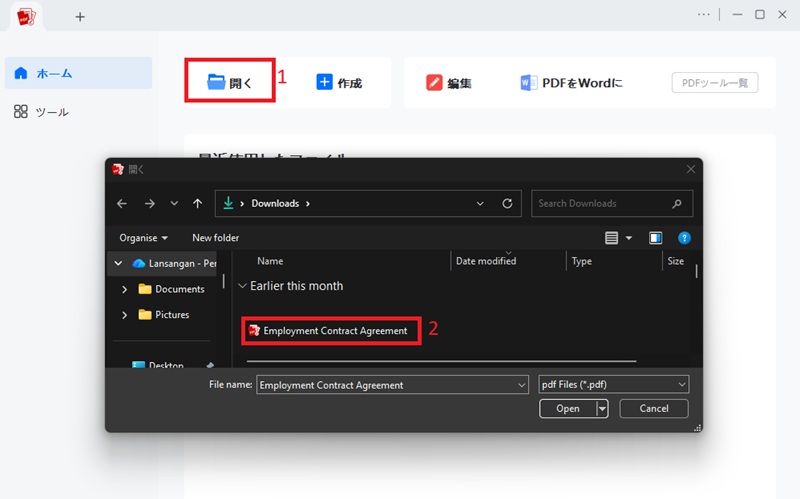Add a new tab with plus icon
The width and height of the screenshot is (800, 499).
coord(80,17)
